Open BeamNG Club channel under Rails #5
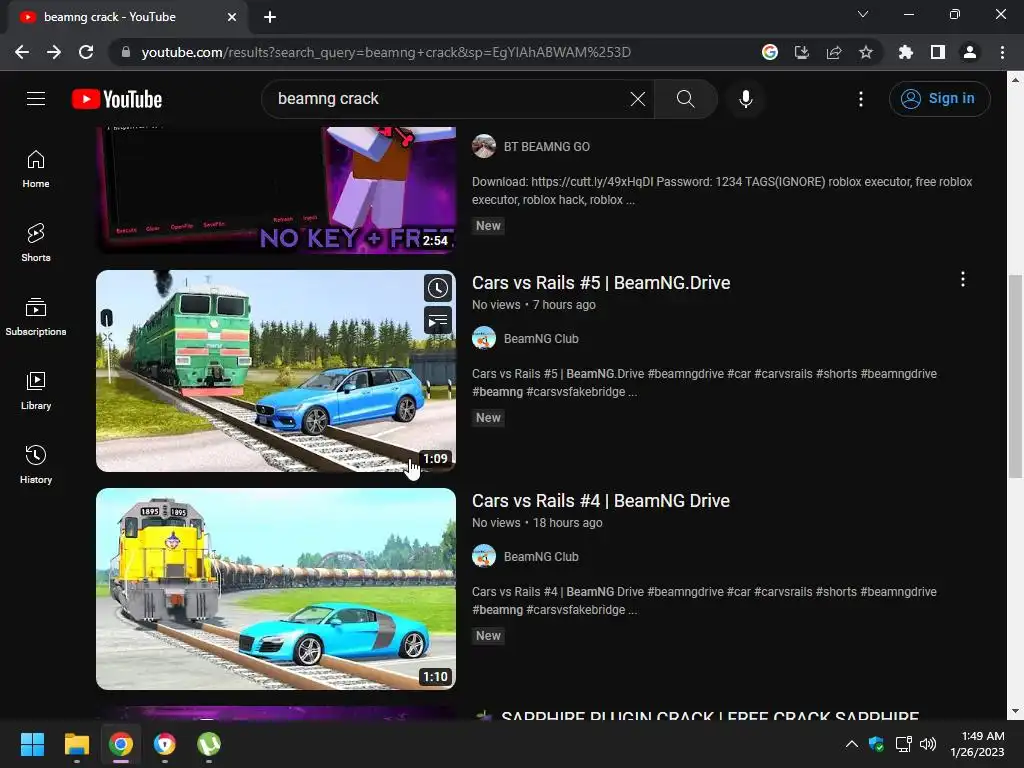This screenshot has height=768, width=1024. point(541,339)
